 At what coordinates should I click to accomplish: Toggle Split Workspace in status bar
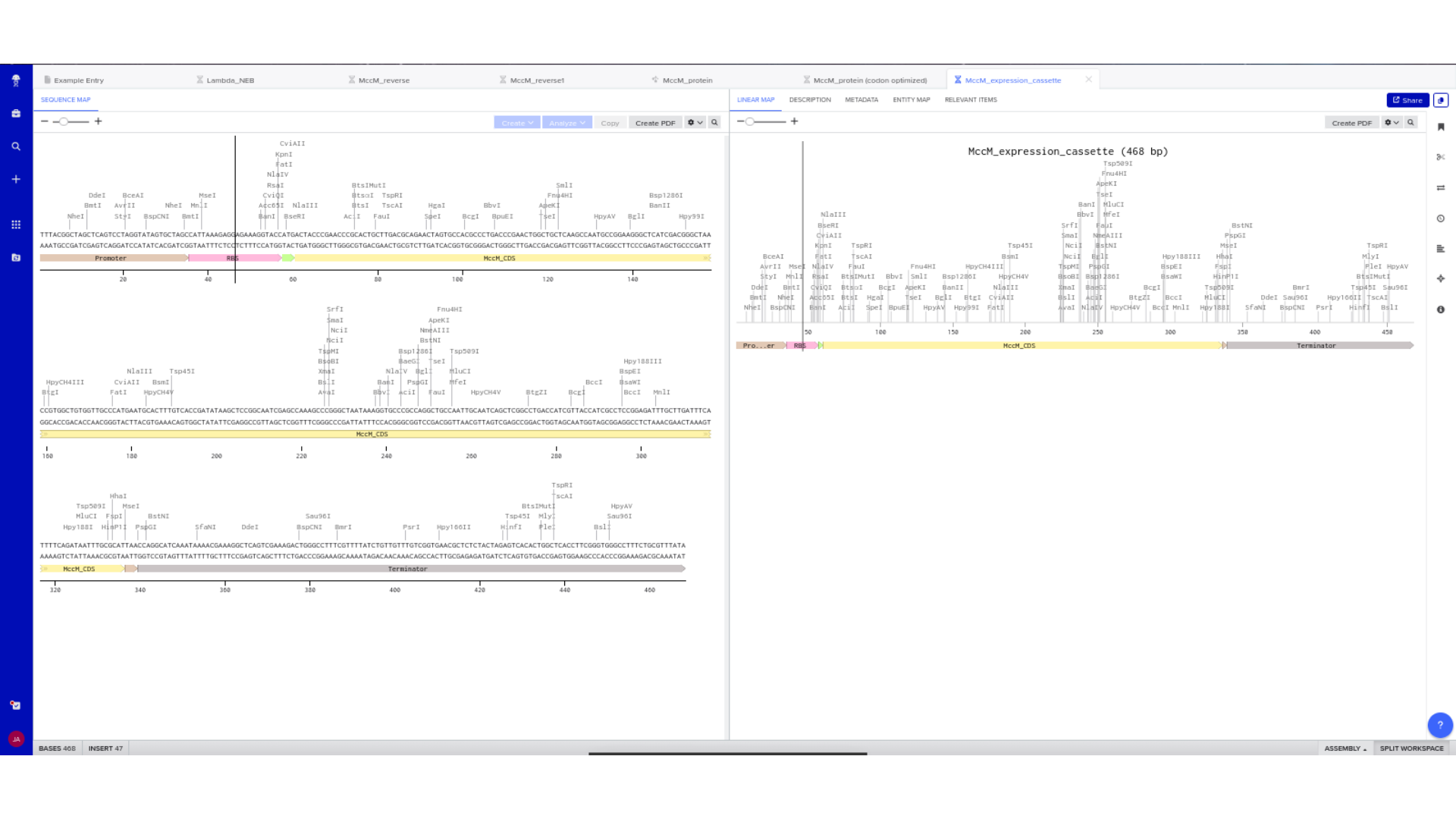click(1410, 748)
